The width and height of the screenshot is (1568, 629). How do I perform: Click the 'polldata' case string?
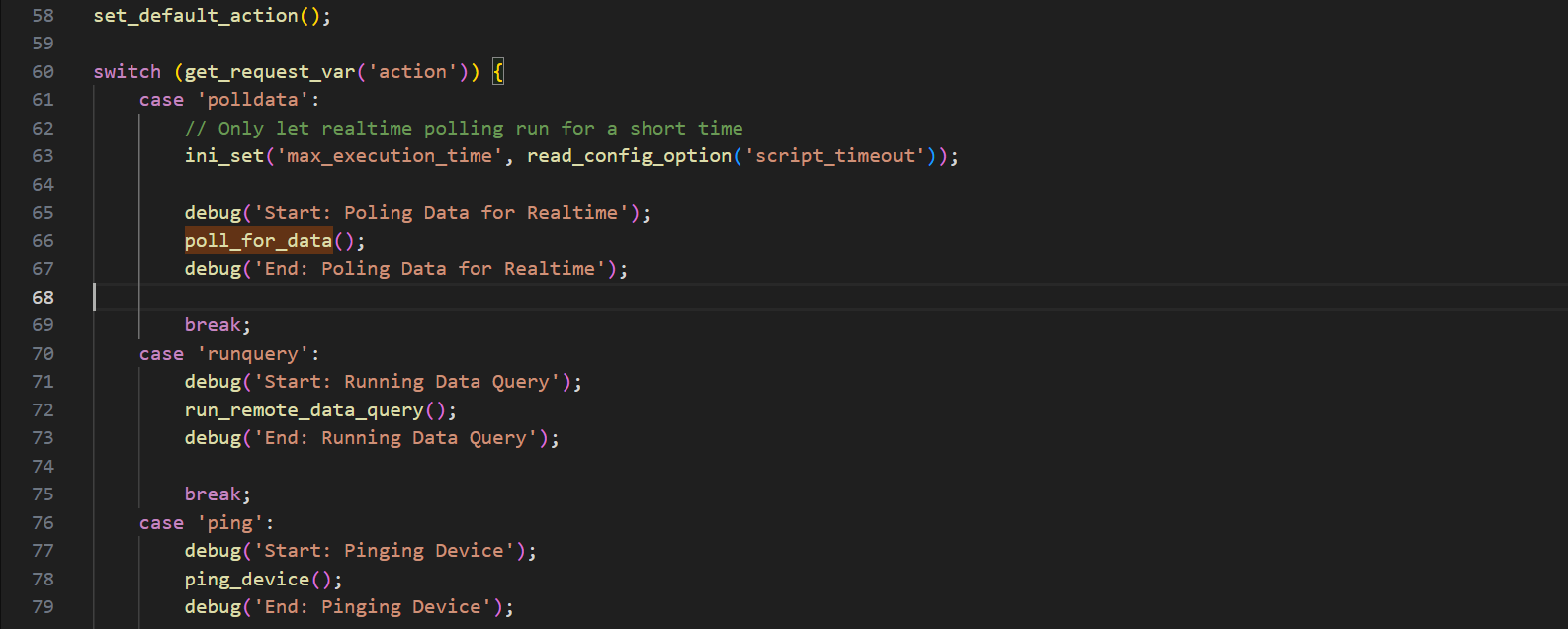point(253,100)
